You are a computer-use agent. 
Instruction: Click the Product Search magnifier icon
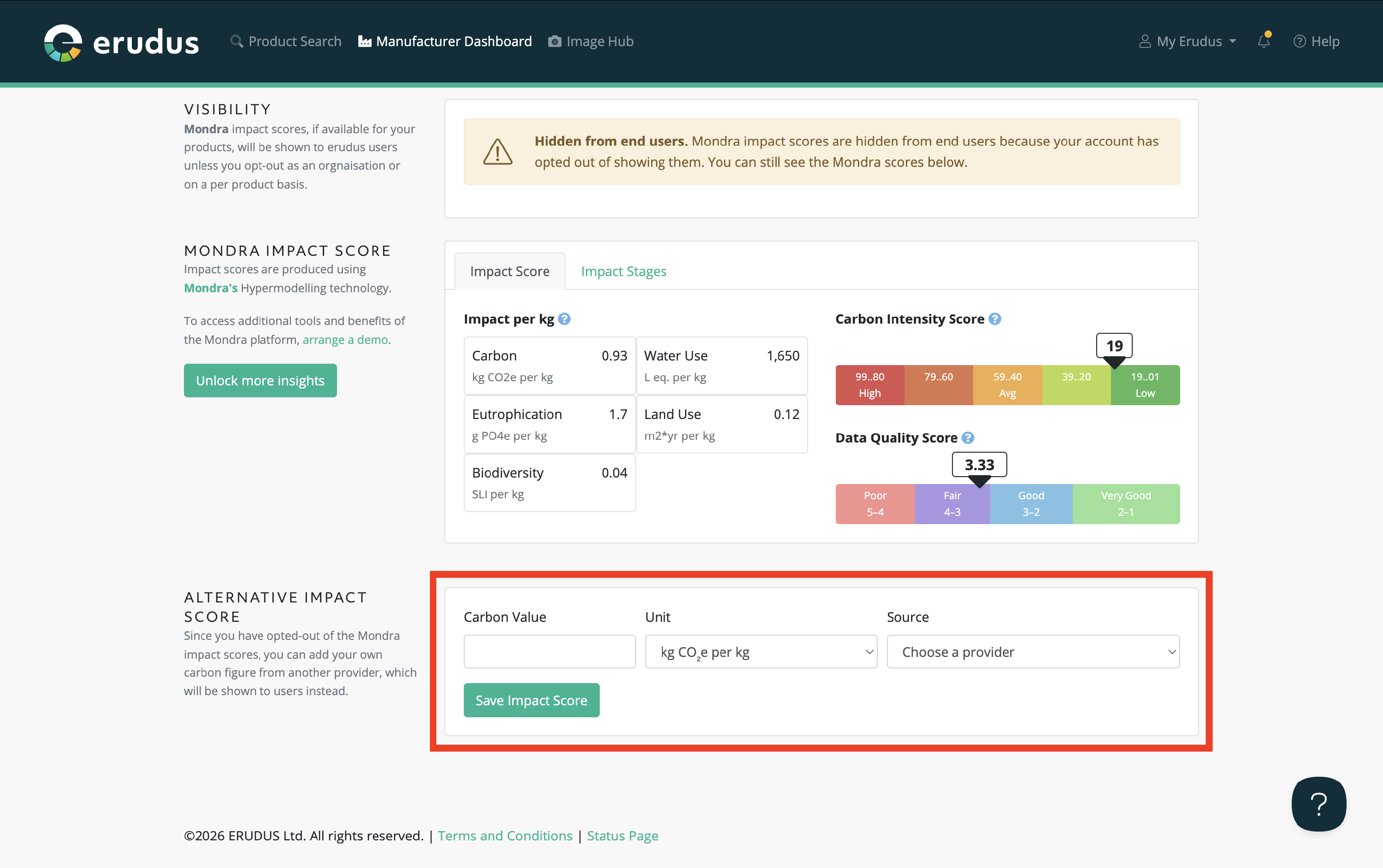pyautogui.click(x=236, y=41)
